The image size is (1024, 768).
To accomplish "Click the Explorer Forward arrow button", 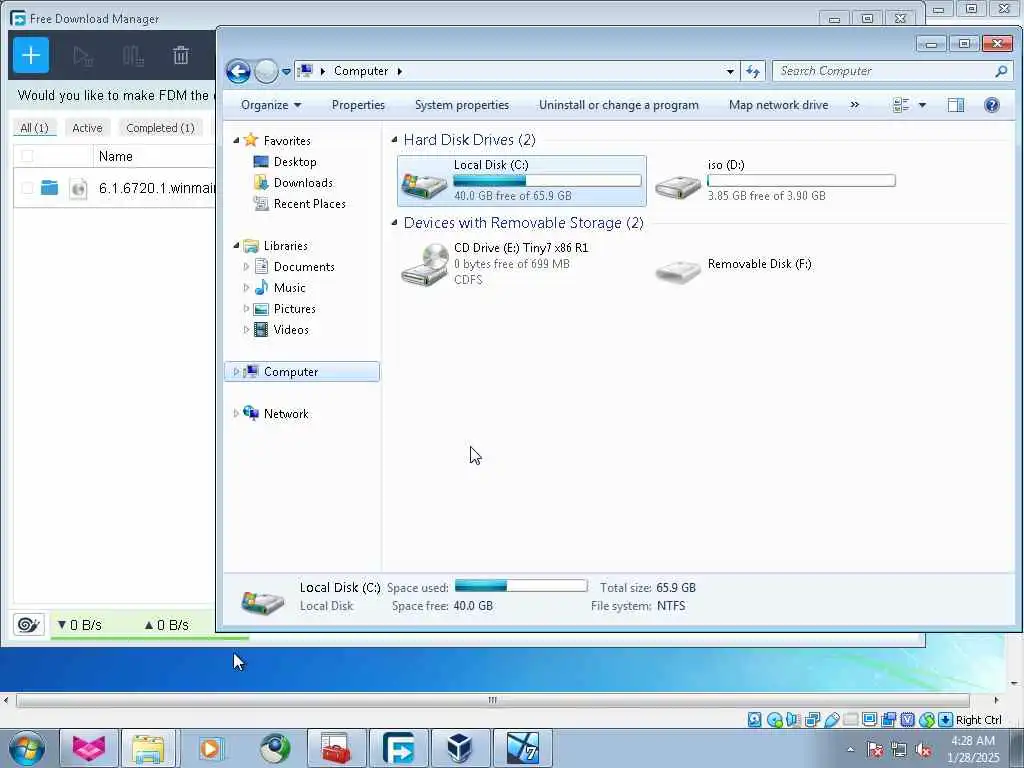I will coord(266,71).
